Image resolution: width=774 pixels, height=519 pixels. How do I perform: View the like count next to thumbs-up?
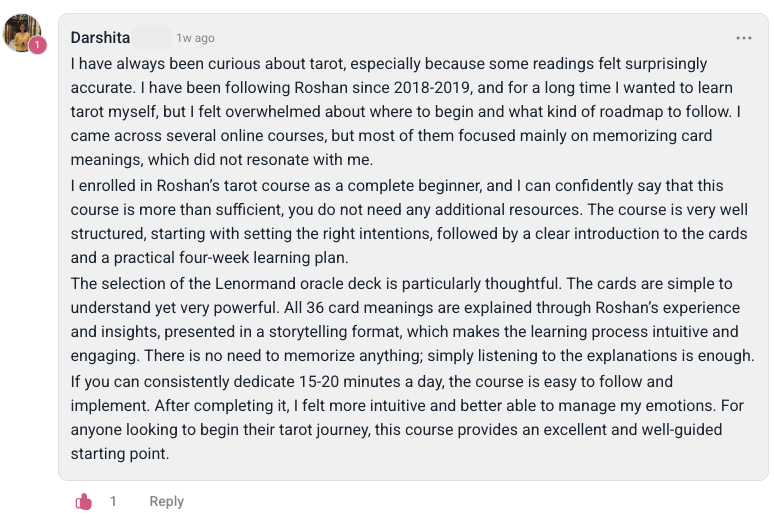(x=113, y=501)
